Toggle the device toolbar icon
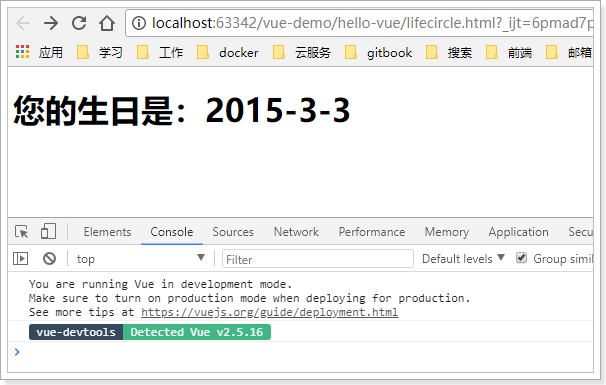The height and width of the screenshot is (385, 606). 48,231
